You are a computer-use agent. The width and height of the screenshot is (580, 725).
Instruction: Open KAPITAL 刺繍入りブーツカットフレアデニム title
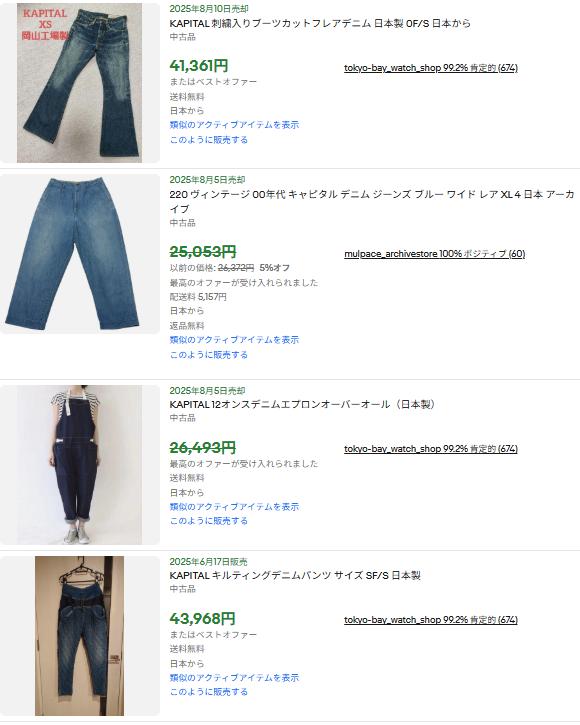click(320, 23)
